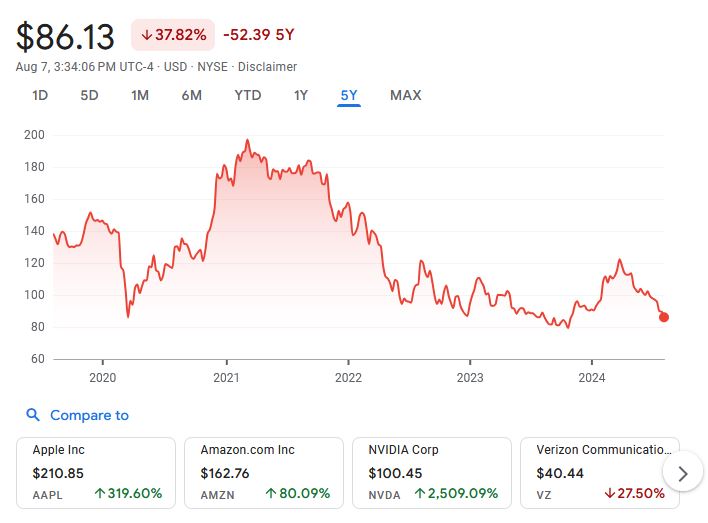Viewport: 708px width, 523px height.
Task: Open the Apple Inc comparison card
Action: tap(96, 472)
